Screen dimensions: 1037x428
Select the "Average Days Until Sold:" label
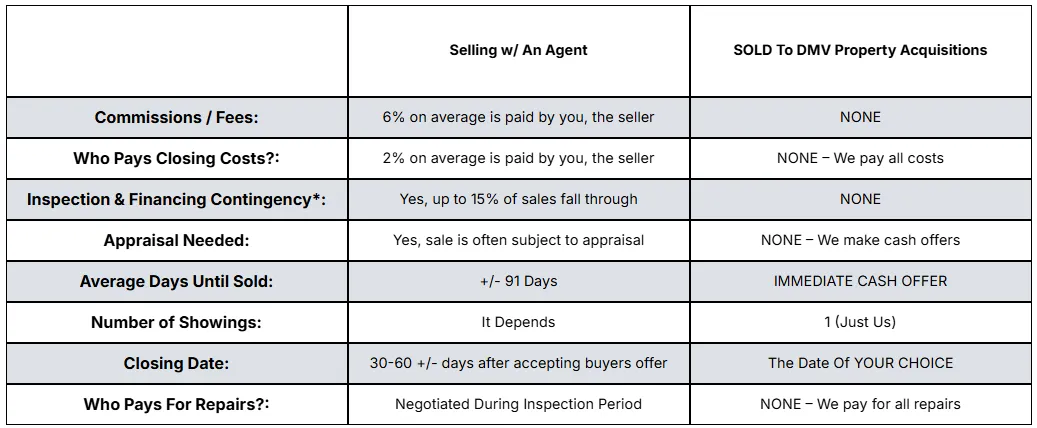point(176,282)
